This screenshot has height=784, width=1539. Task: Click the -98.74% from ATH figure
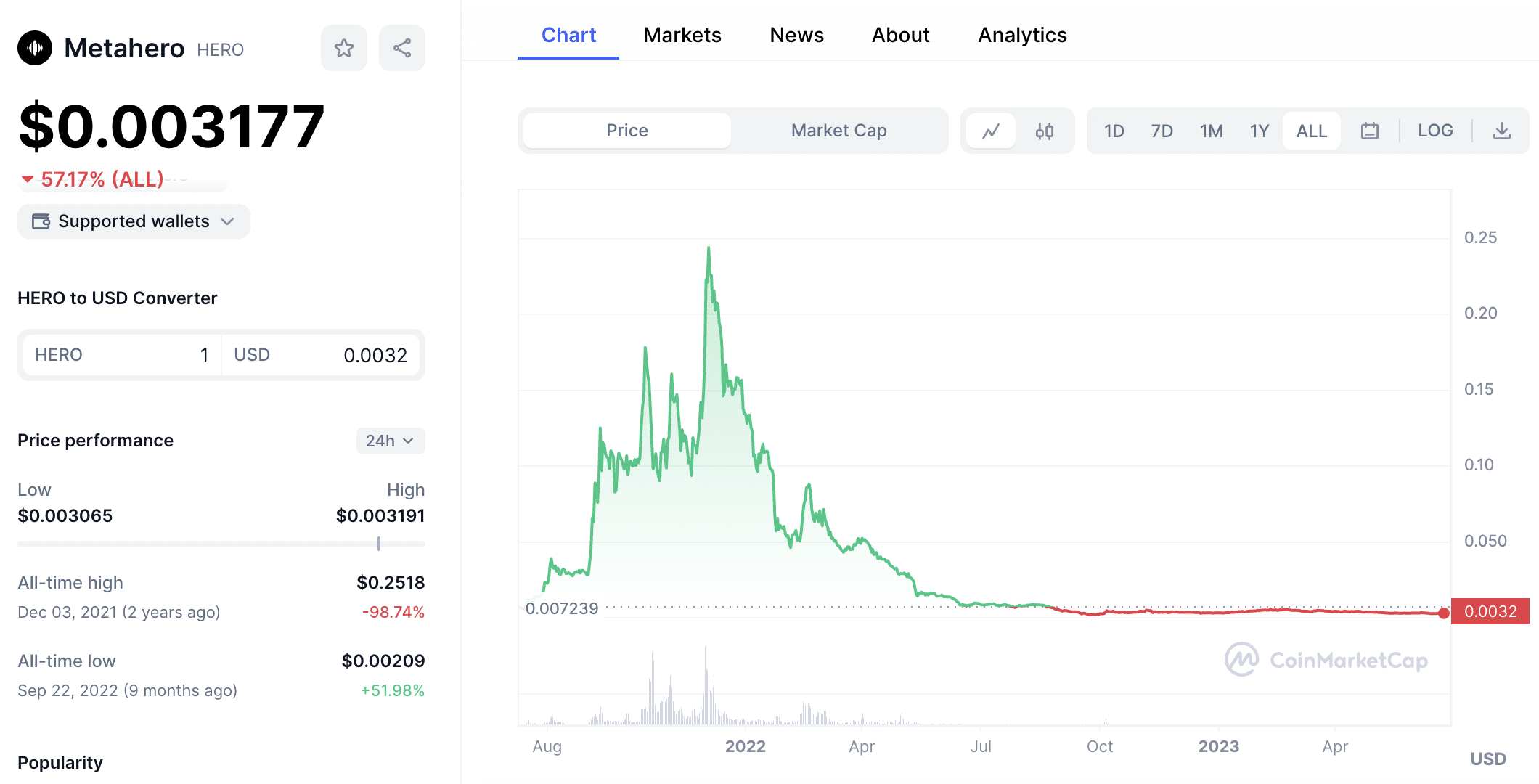[x=393, y=612]
